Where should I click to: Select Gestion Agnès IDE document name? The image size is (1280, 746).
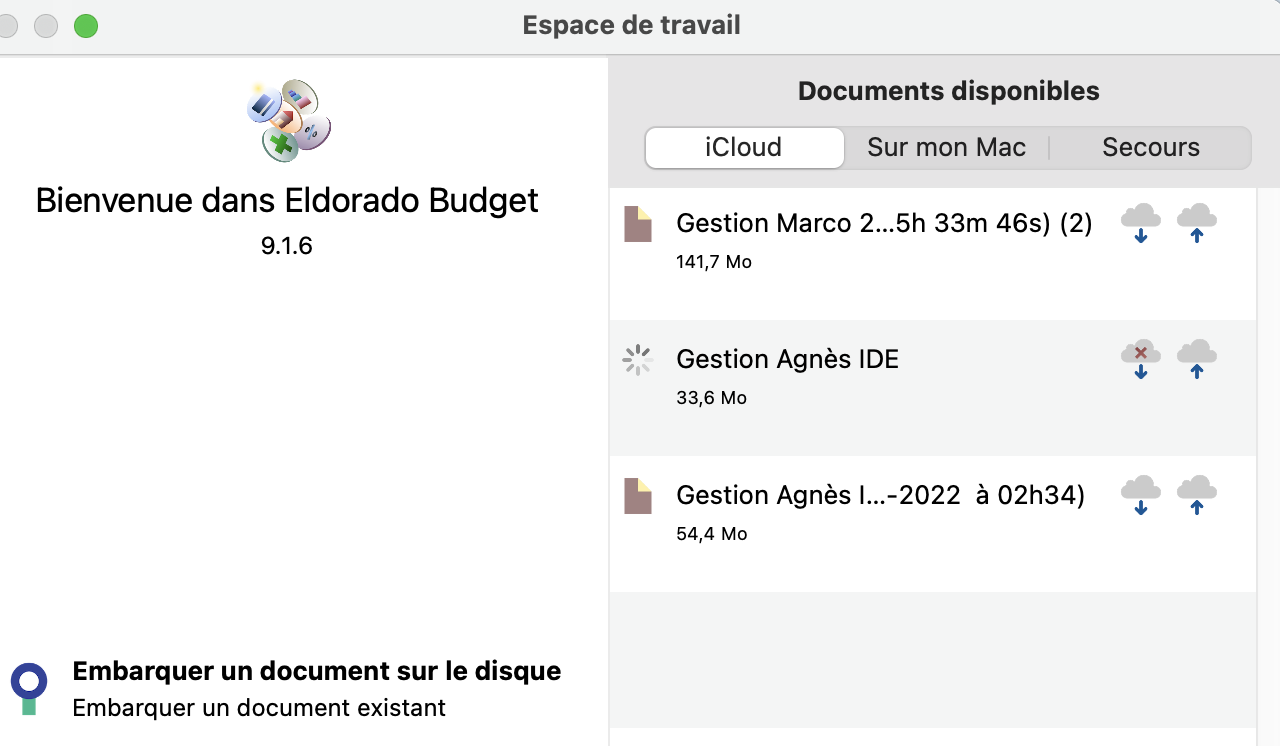pyautogui.click(x=787, y=359)
